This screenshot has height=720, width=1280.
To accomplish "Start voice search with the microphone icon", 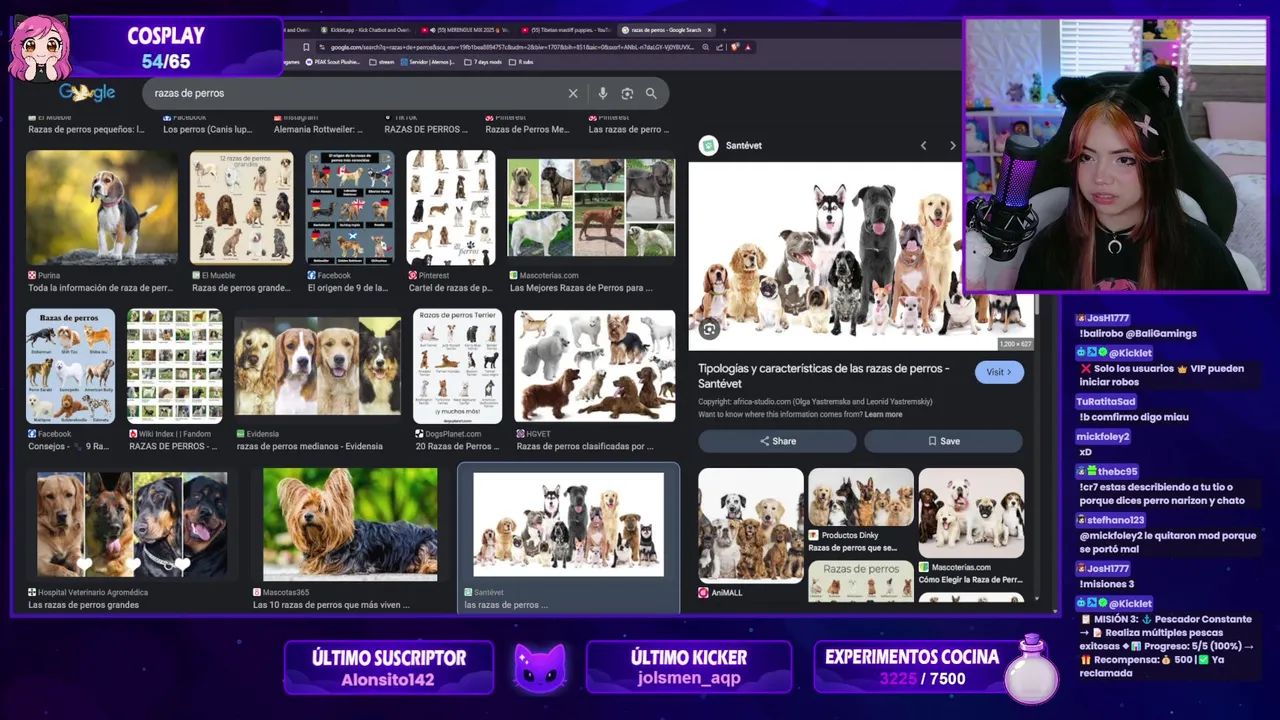I will [x=602, y=93].
